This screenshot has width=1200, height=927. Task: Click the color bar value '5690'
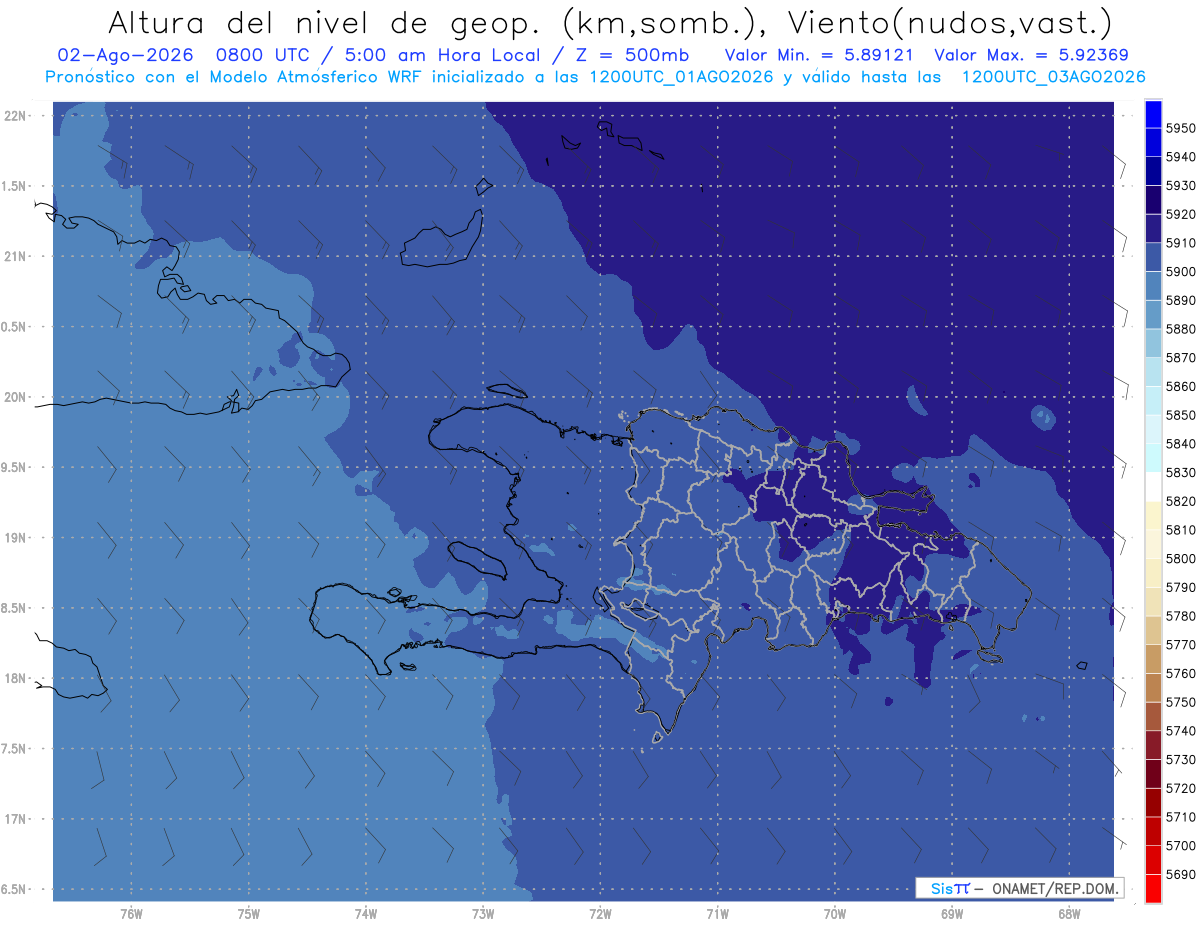pos(1180,874)
